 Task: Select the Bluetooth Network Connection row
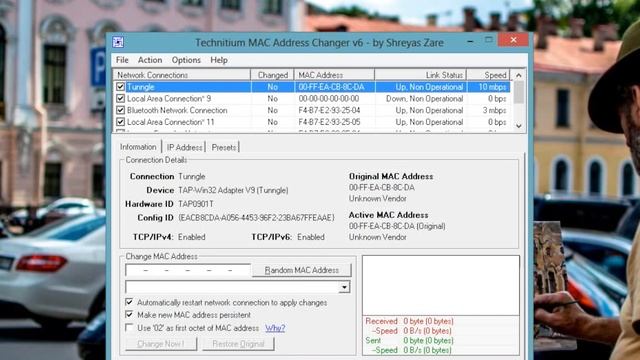tap(312, 110)
